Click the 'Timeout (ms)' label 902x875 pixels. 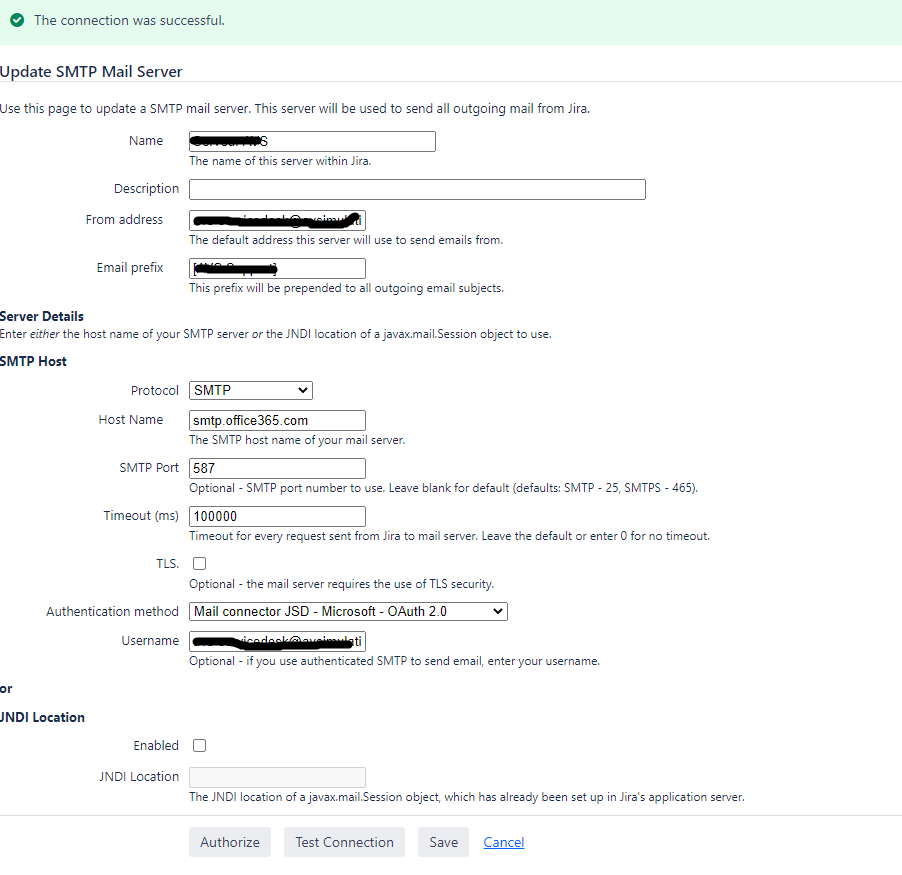[141, 515]
